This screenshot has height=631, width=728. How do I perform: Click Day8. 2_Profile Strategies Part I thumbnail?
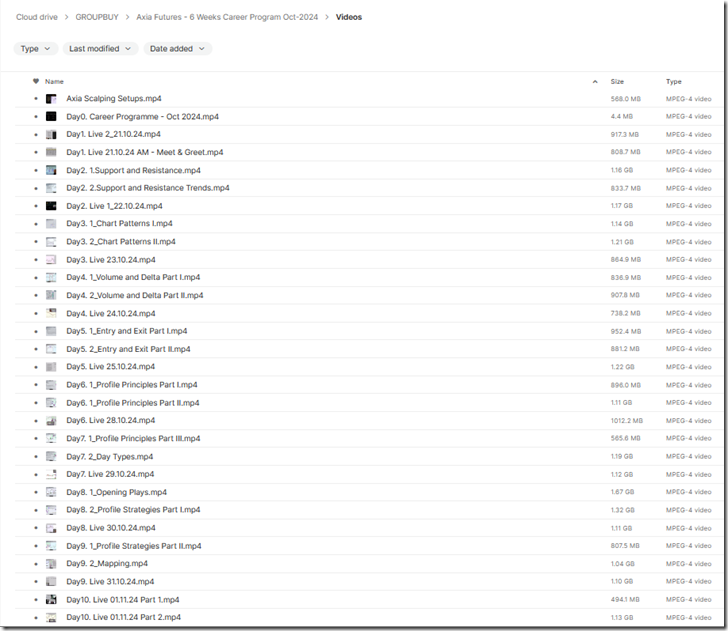51,510
